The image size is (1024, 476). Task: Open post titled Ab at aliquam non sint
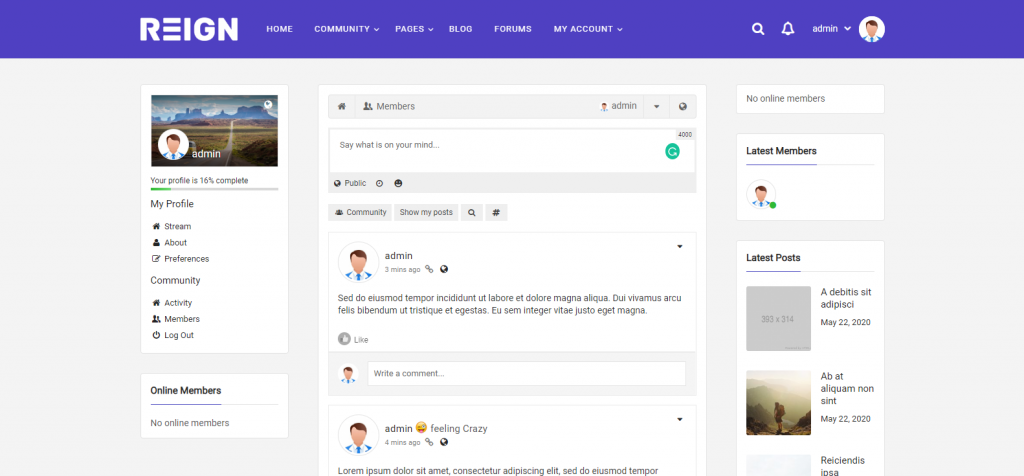pyautogui.click(x=847, y=389)
